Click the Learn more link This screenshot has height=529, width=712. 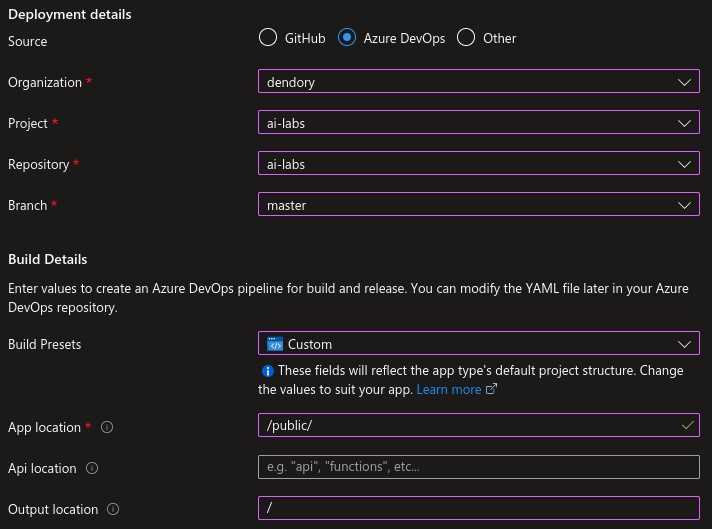[449, 390]
